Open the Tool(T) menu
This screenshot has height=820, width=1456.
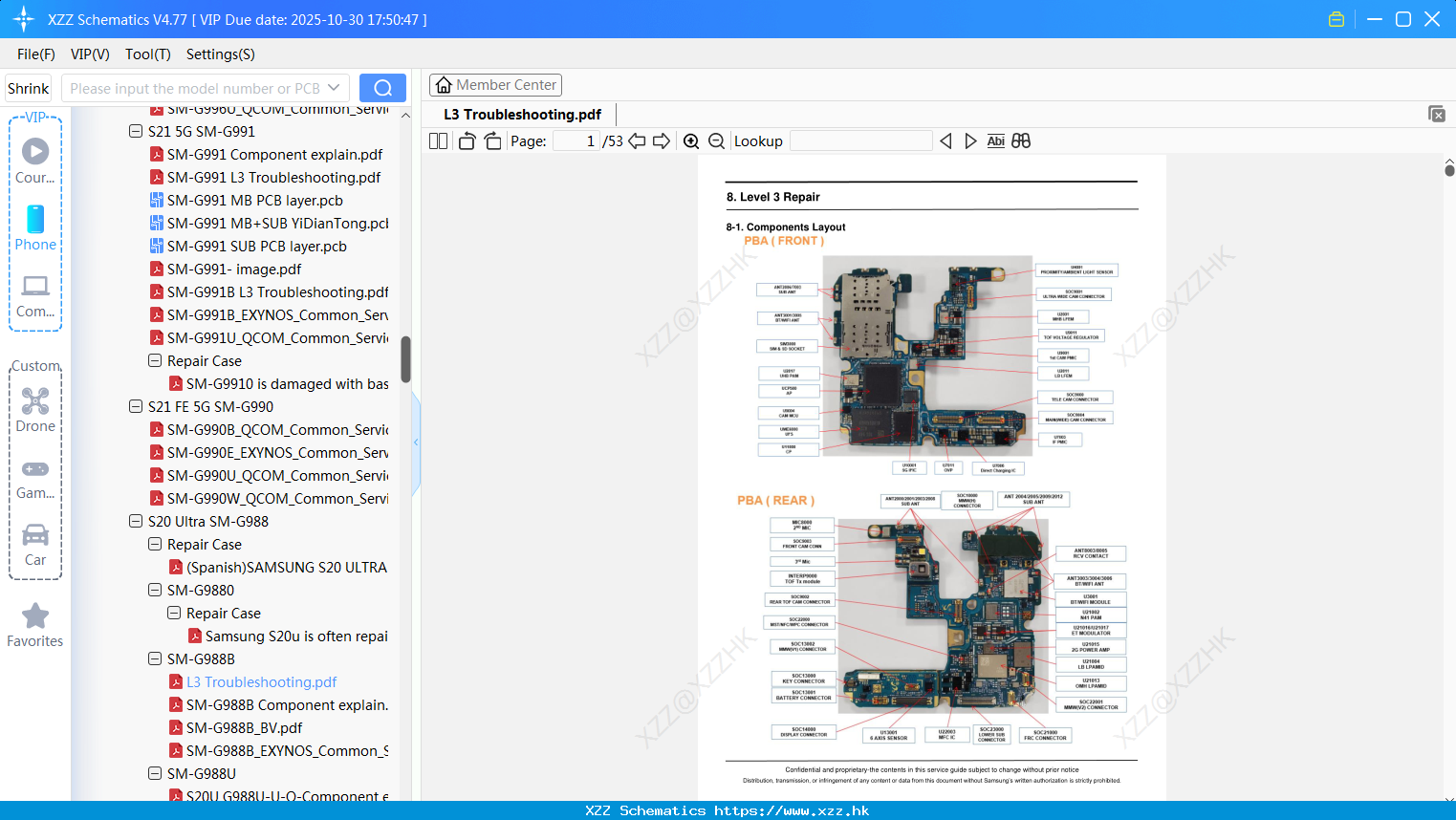(148, 54)
